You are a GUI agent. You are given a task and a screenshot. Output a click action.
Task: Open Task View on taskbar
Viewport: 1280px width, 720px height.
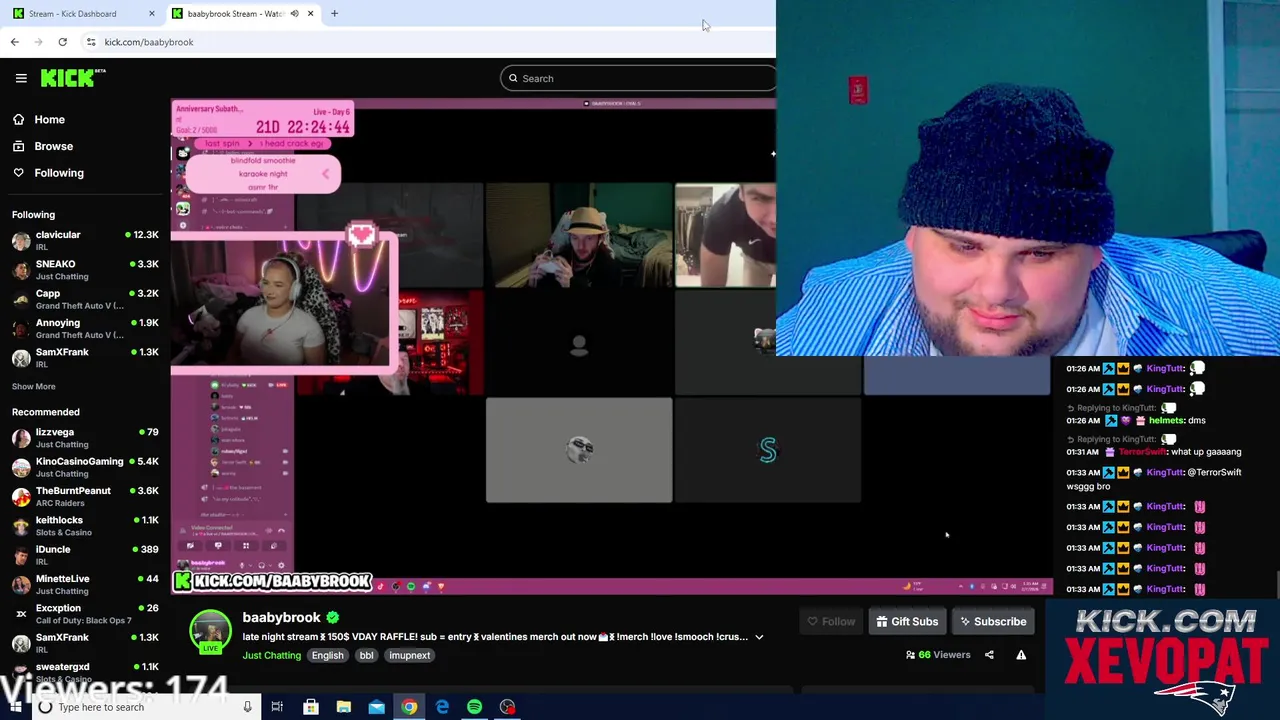tap(277, 707)
